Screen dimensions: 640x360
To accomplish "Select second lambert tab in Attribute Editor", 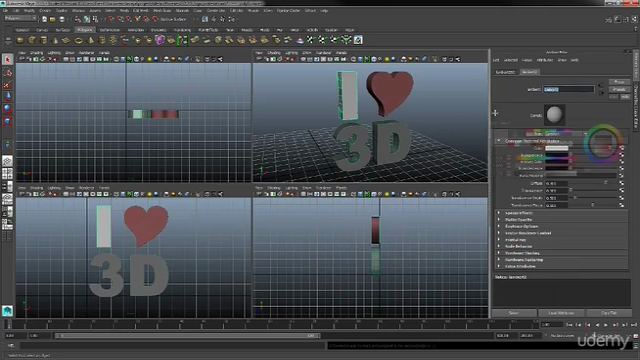I will [x=529, y=72].
